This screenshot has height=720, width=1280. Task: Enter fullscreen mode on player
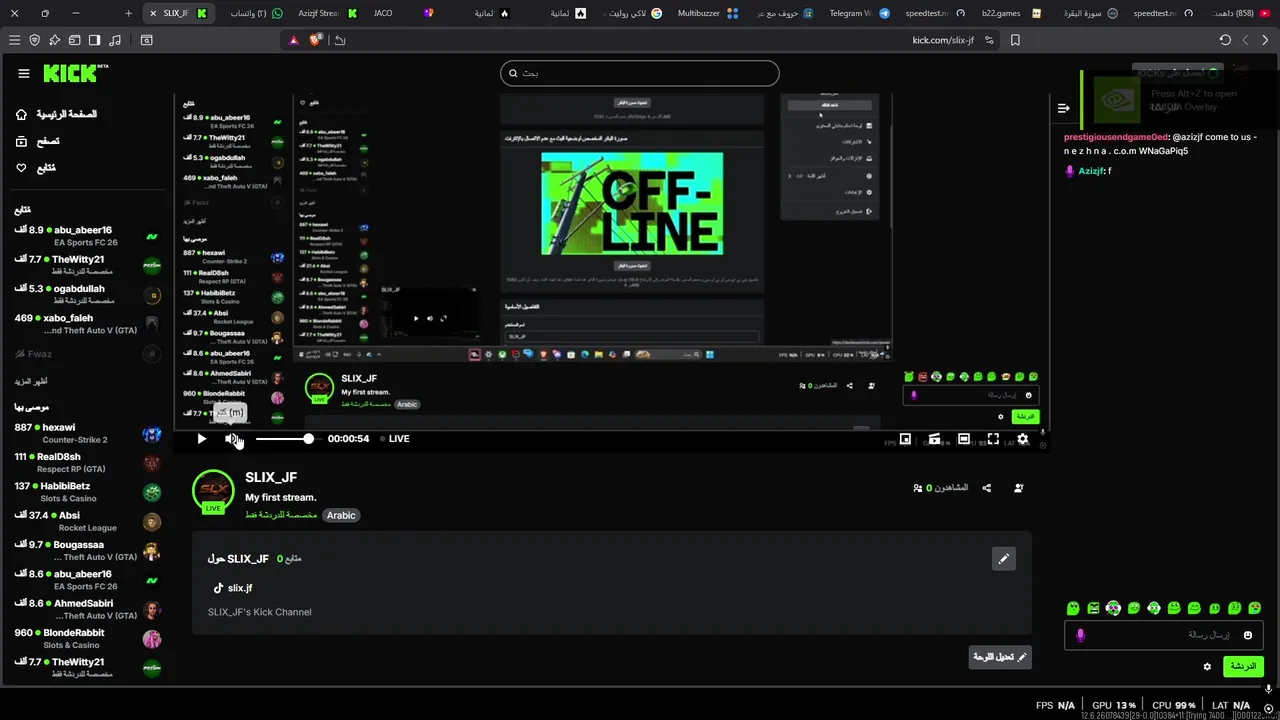tap(993, 439)
